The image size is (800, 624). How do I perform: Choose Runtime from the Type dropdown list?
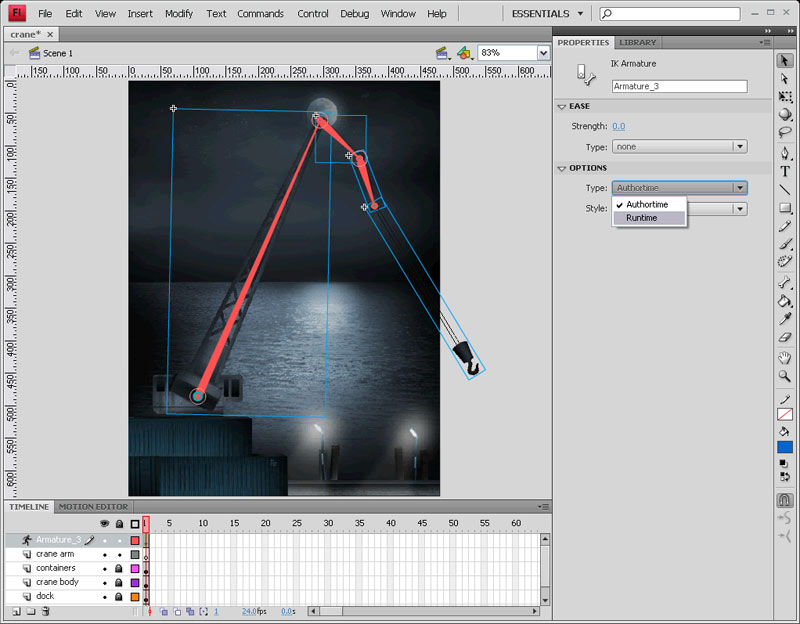pyautogui.click(x=642, y=218)
